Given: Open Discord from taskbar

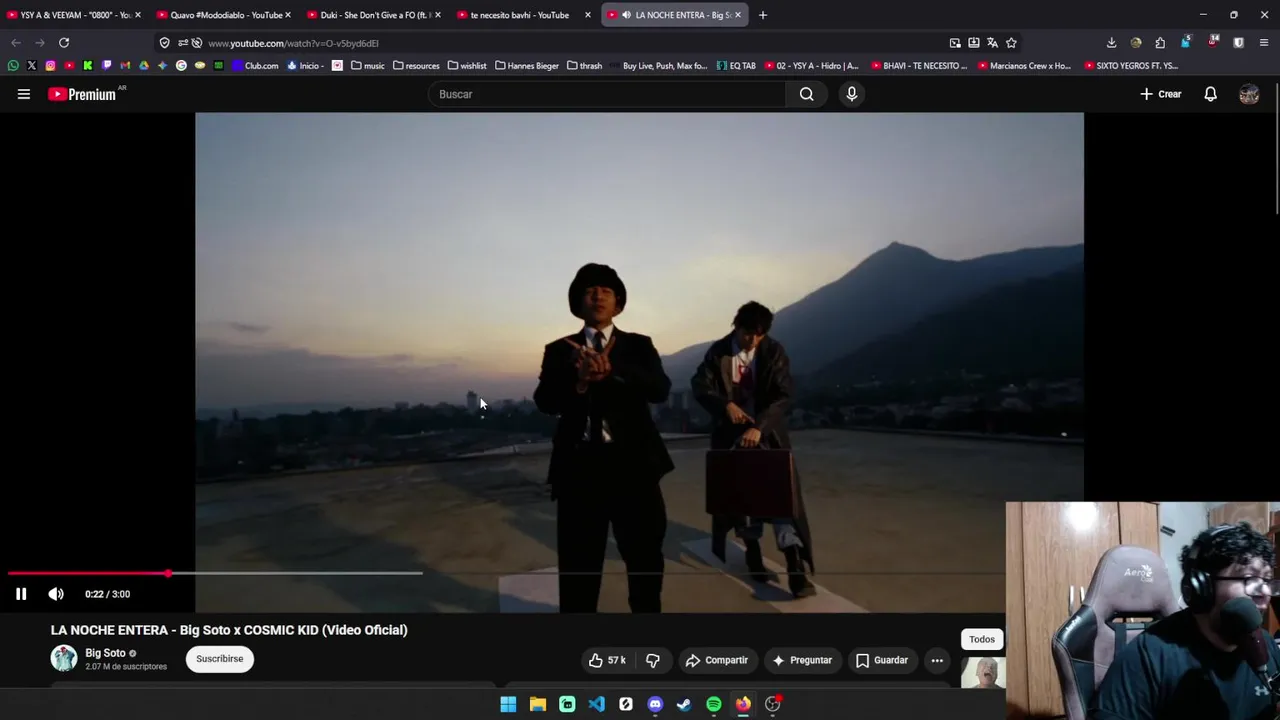Looking at the screenshot, I should 655,704.
